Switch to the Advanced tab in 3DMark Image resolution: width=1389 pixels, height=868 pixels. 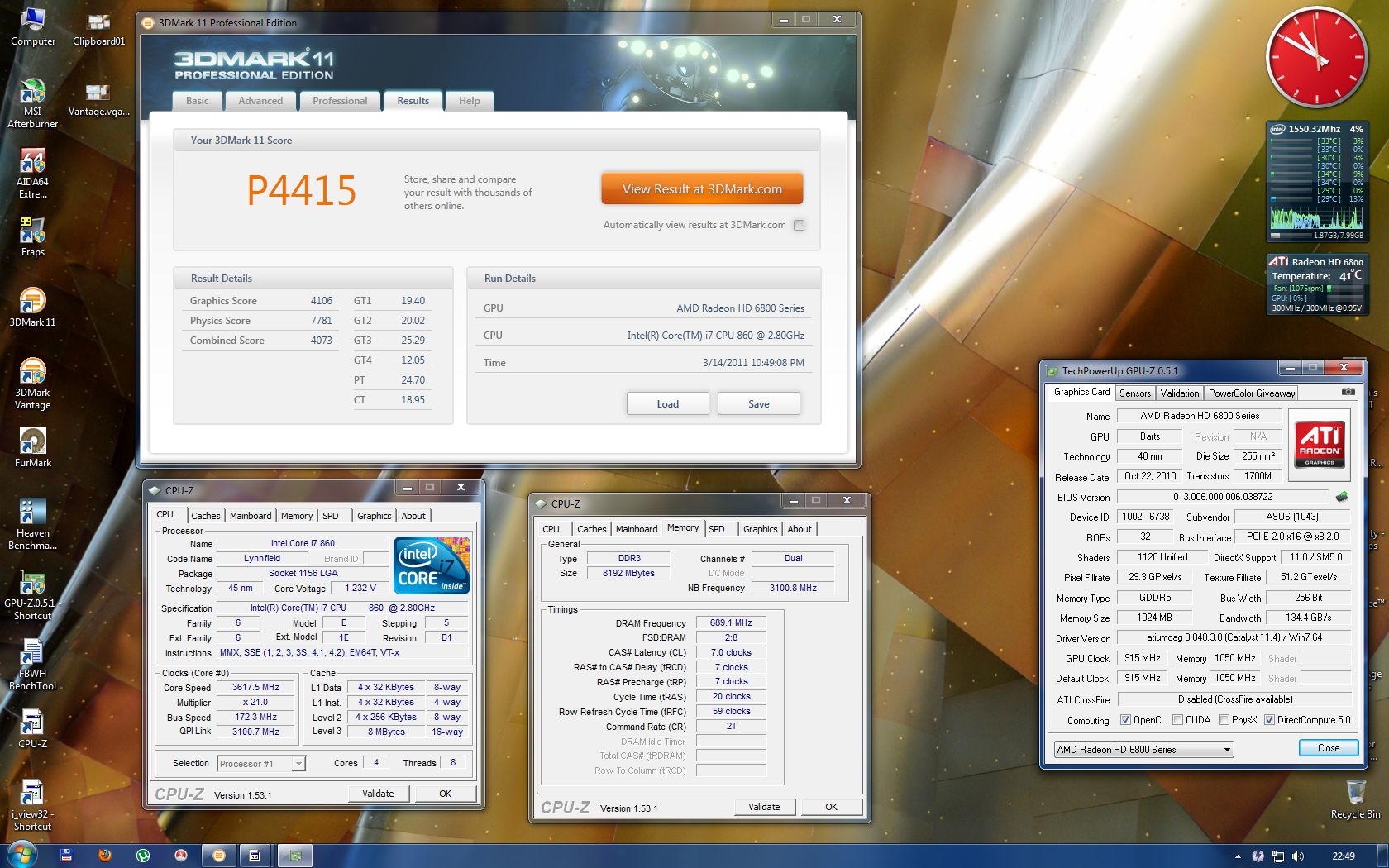point(260,101)
